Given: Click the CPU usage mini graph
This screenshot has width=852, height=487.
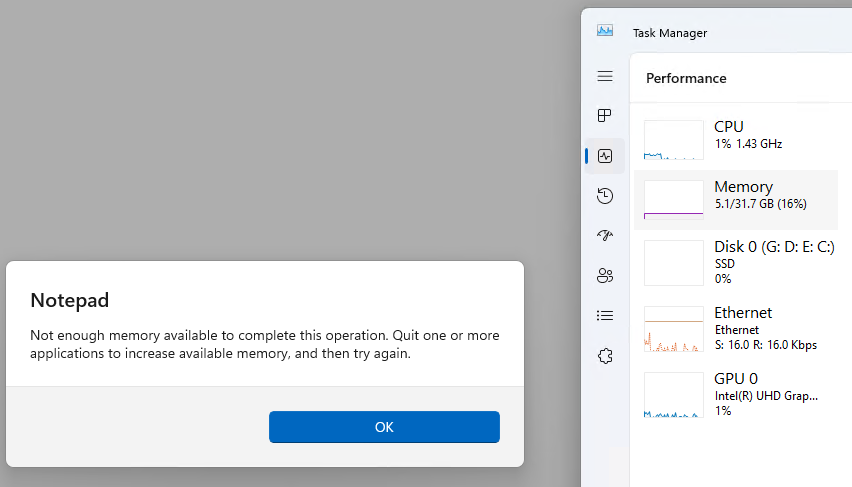Looking at the screenshot, I should (x=674, y=140).
